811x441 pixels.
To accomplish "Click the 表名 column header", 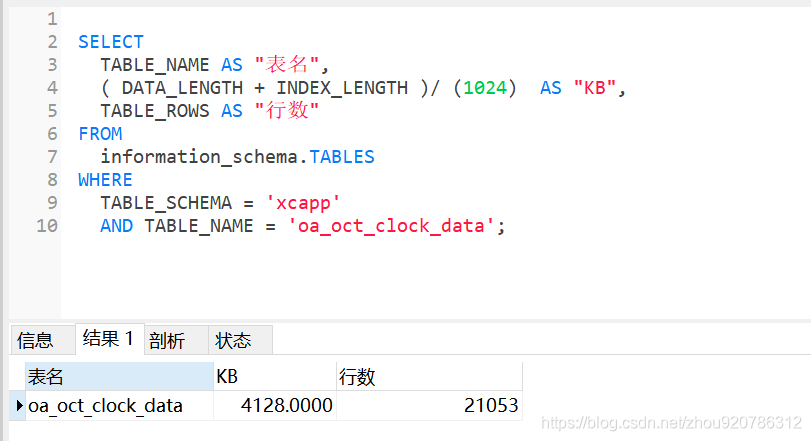I will 119,376.
